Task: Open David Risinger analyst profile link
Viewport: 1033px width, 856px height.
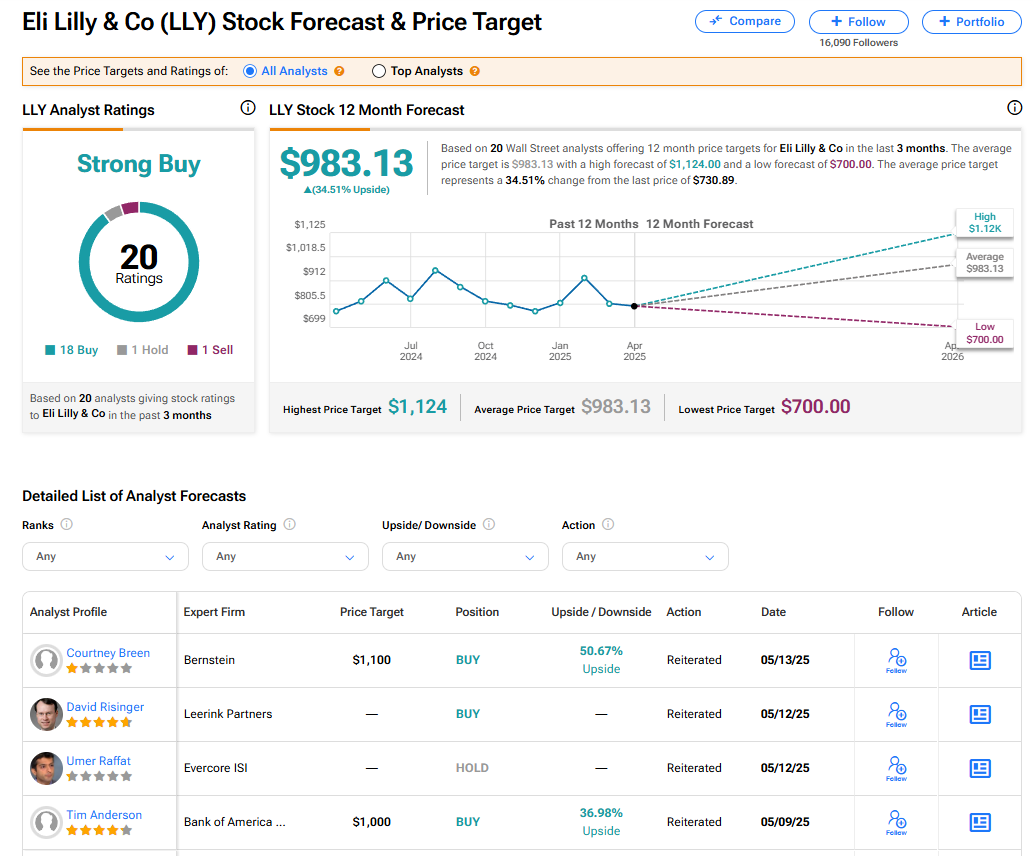Action: pyautogui.click(x=105, y=706)
